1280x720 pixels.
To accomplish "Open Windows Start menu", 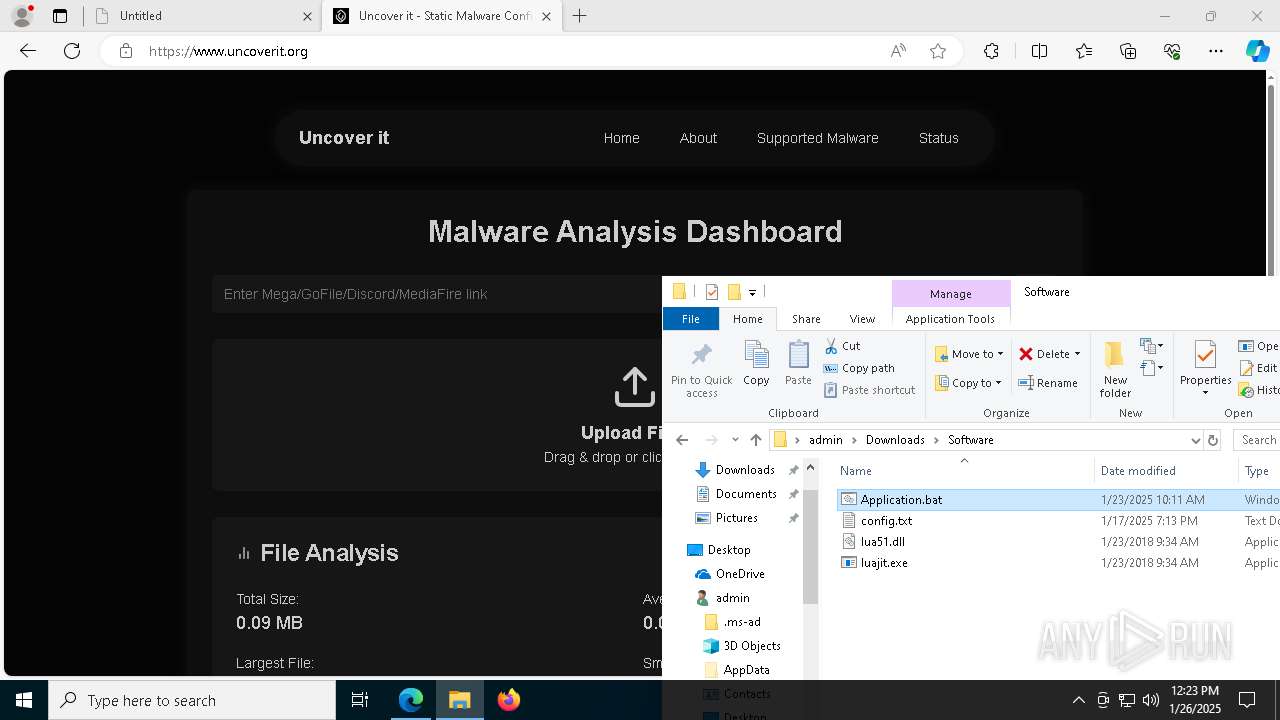I will [x=24, y=700].
